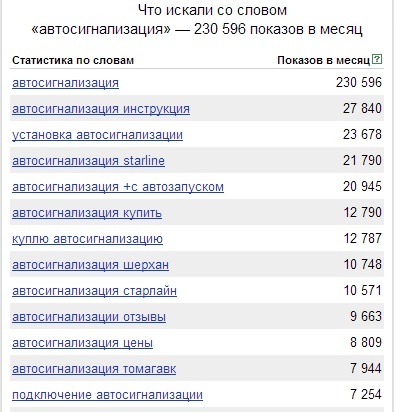
Task: Click автосигнализация +с автозапуском link
Action: click(118, 187)
